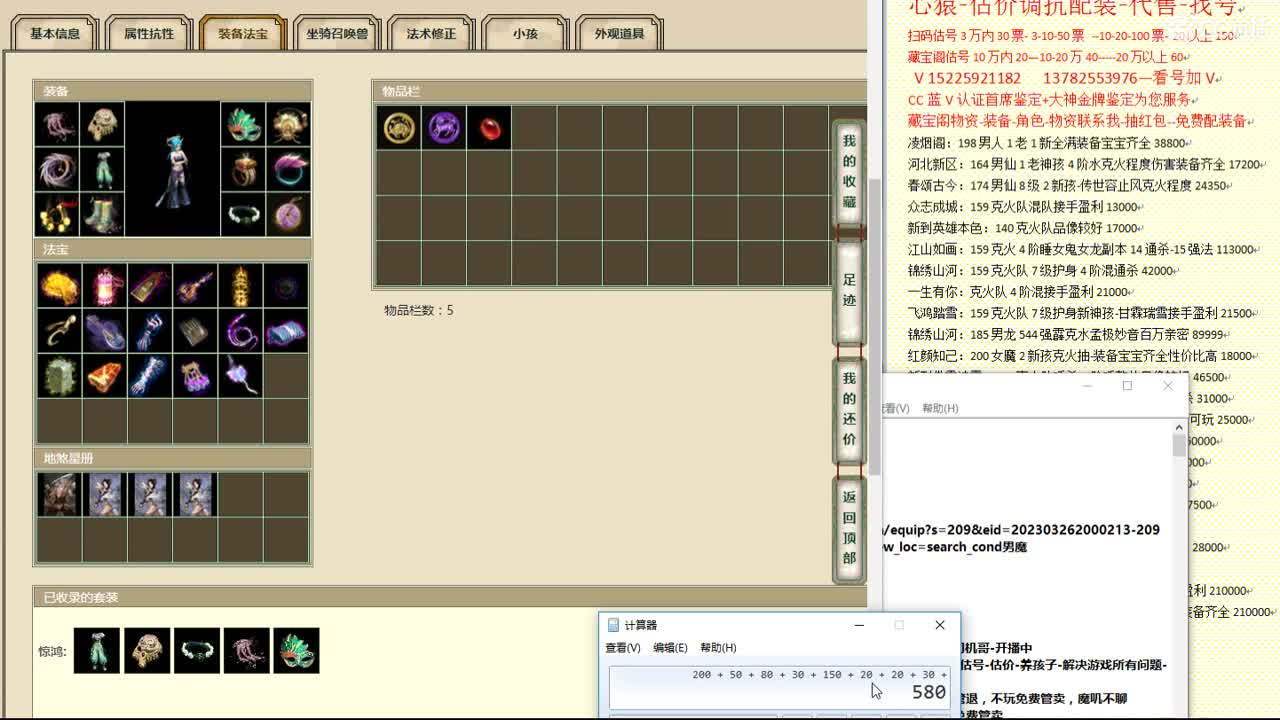The height and width of the screenshot is (720, 1280).
Task: Go to the 坐骑召唤兽 tab
Action: (x=337, y=33)
